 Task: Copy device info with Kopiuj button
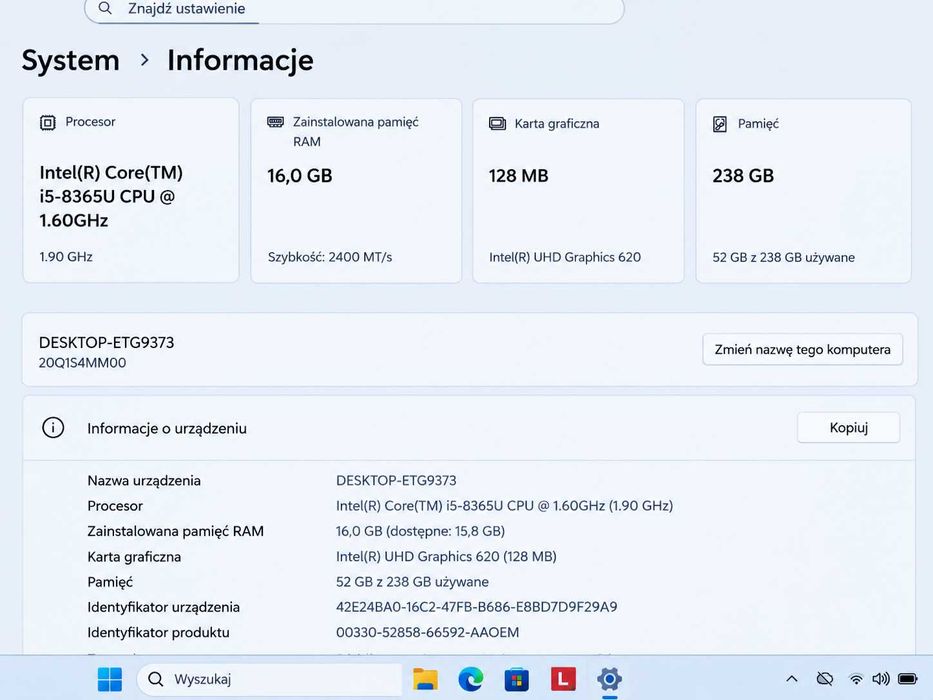tap(849, 427)
